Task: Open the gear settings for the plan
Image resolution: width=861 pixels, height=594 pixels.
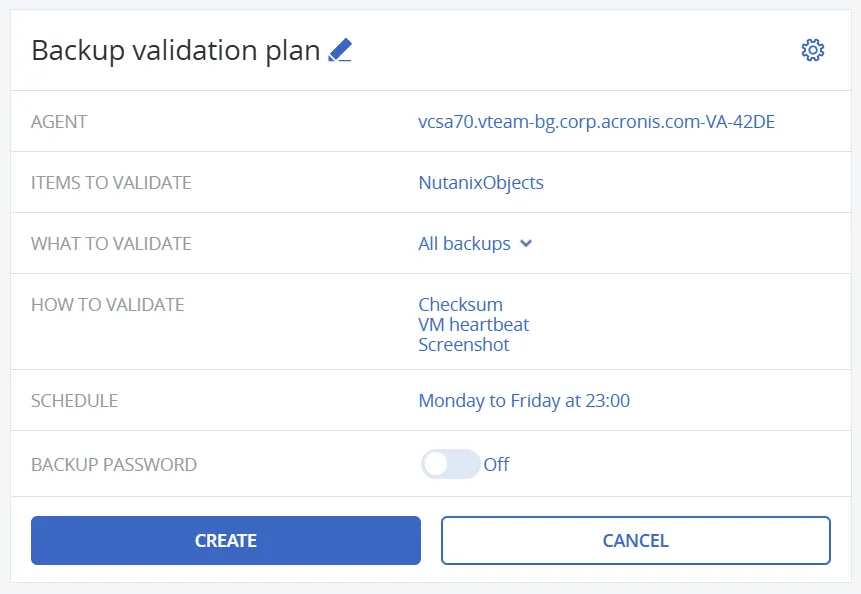Action: point(812,51)
